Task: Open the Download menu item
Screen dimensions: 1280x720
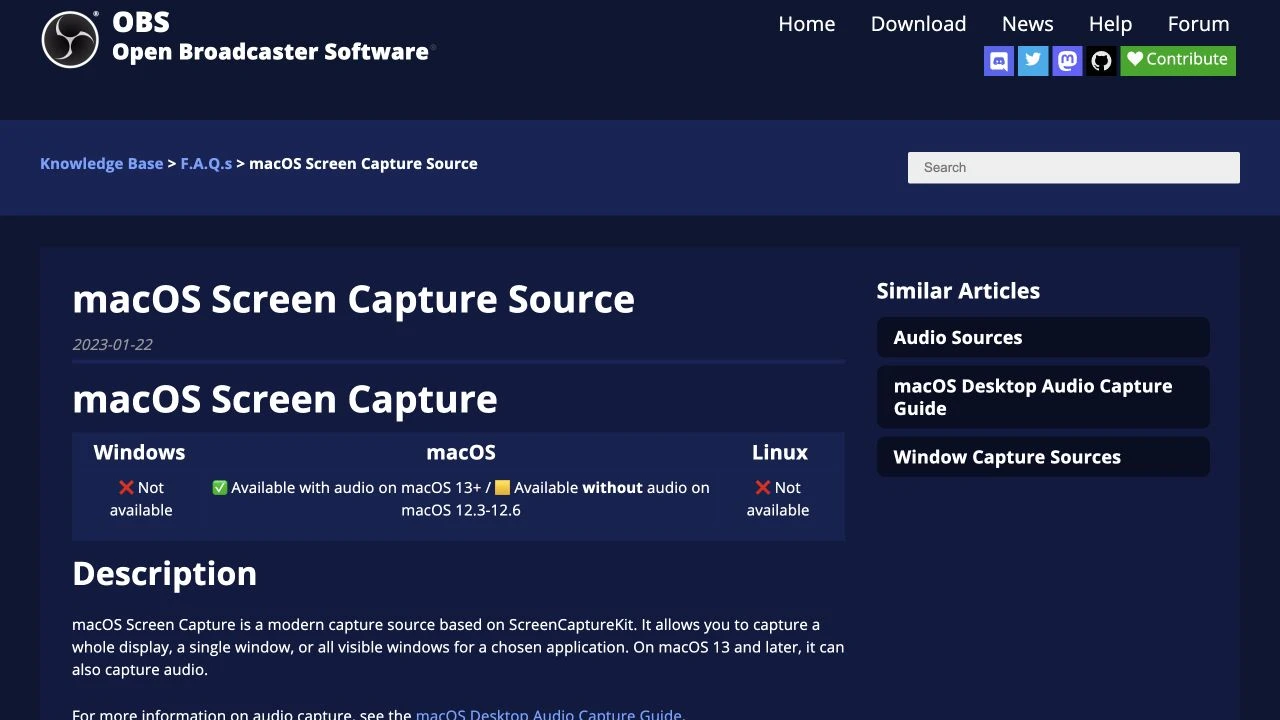Action: click(x=918, y=24)
